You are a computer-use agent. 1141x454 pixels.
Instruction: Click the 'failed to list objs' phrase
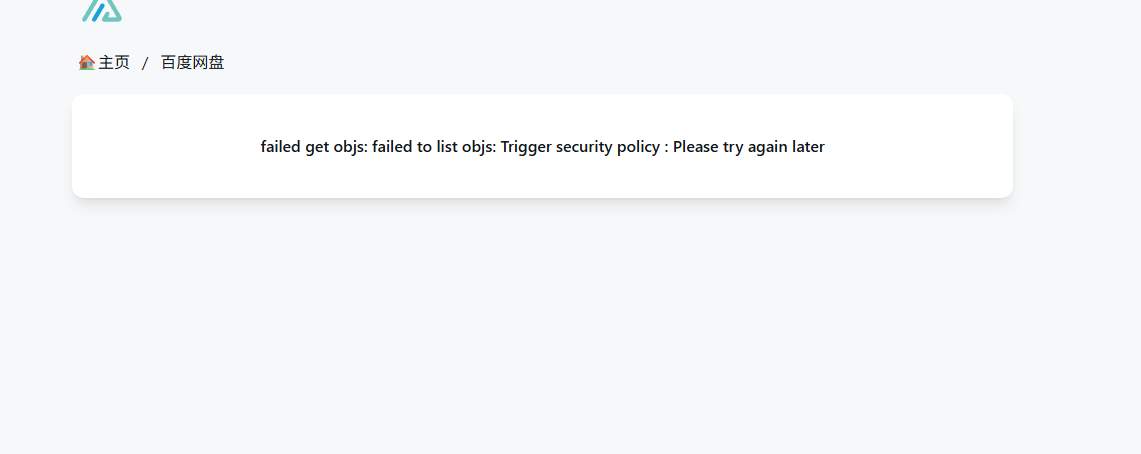[x=434, y=147]
